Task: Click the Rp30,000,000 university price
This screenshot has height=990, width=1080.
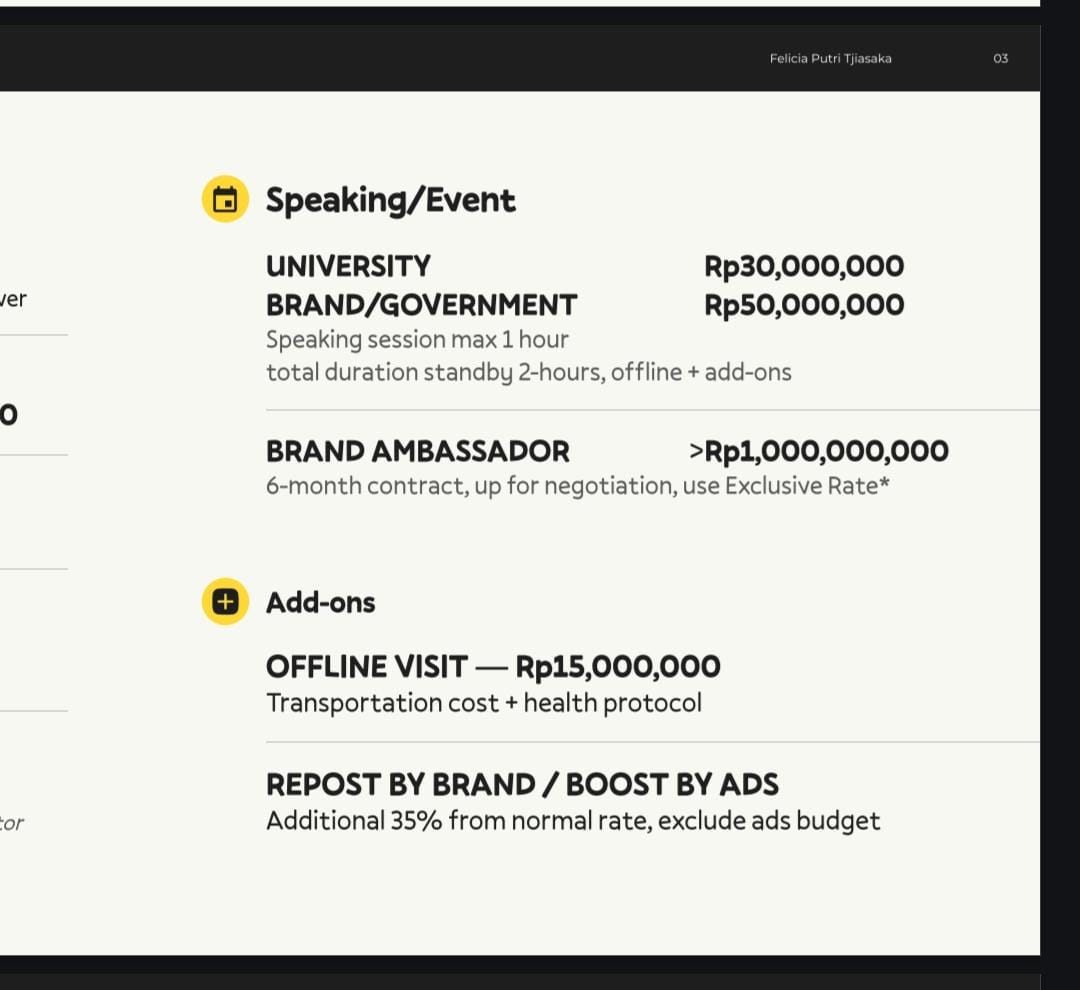Action: pos(804,266)
